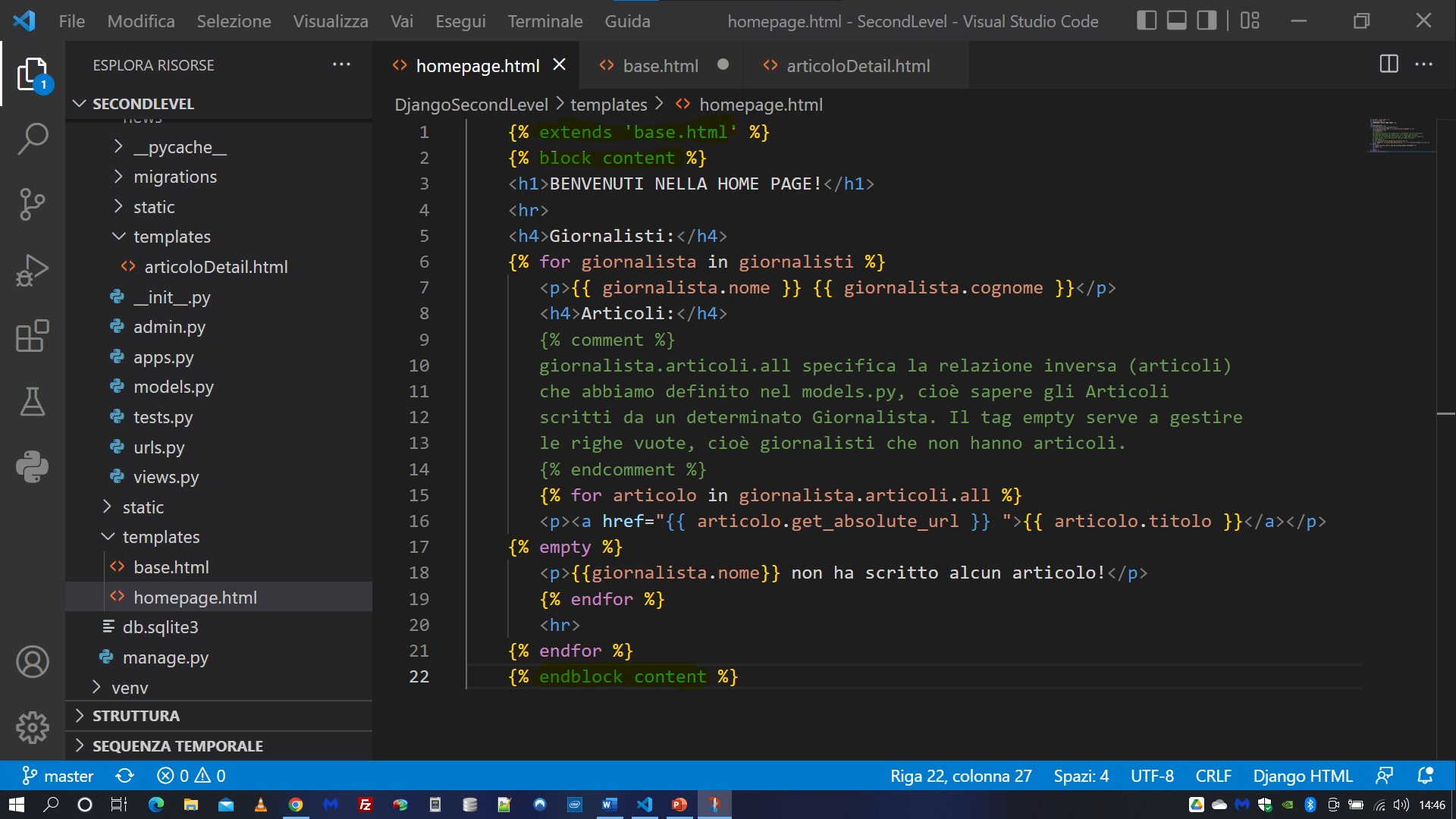
Task: Open the Python extension view
Action: pyautogui.click(x=32, y=466)
